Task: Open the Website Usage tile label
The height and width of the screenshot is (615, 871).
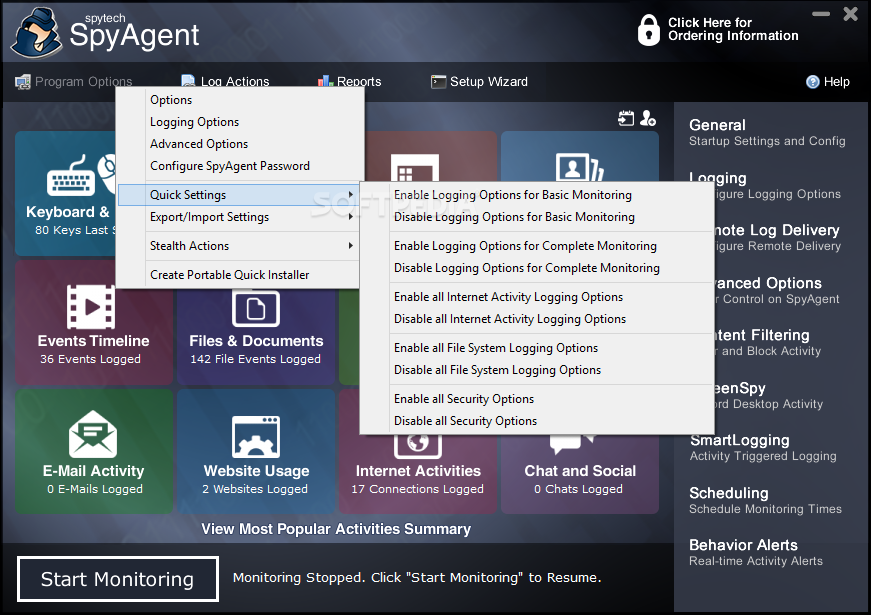Action: [256, 471]
